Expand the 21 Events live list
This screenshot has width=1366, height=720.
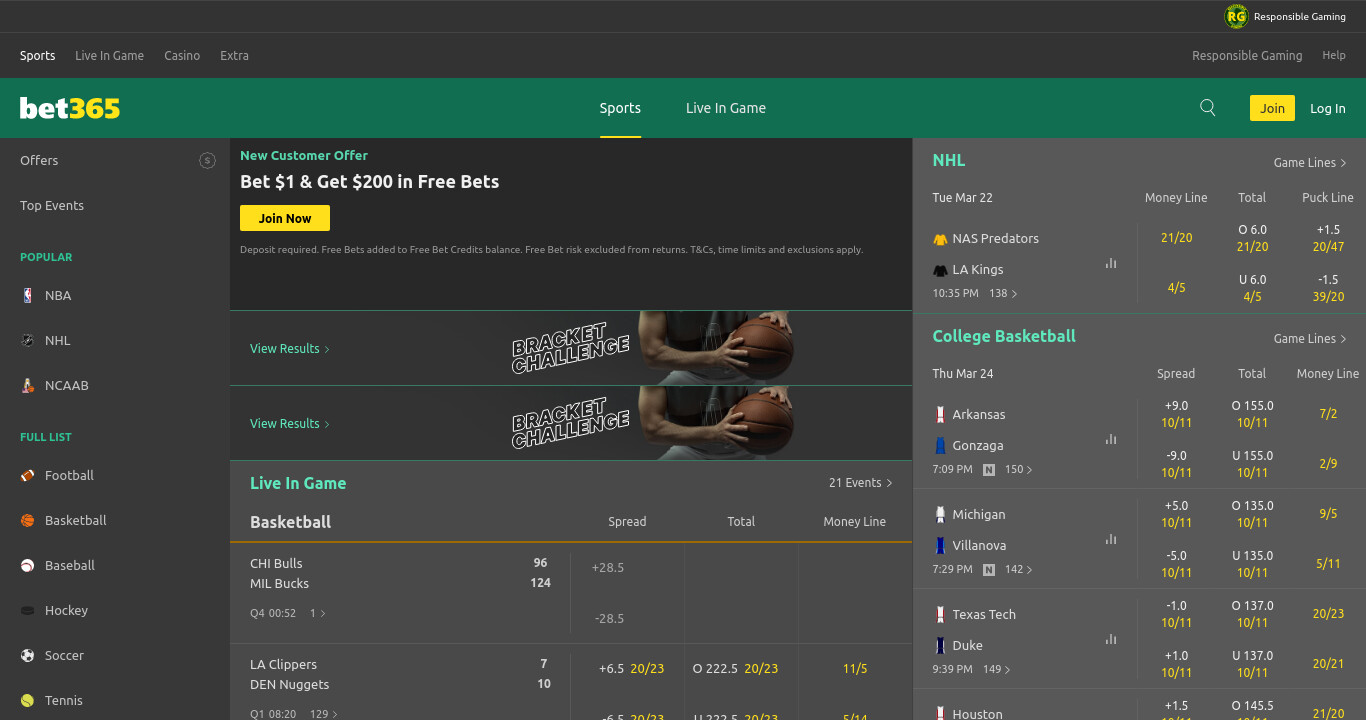[860, 482]
